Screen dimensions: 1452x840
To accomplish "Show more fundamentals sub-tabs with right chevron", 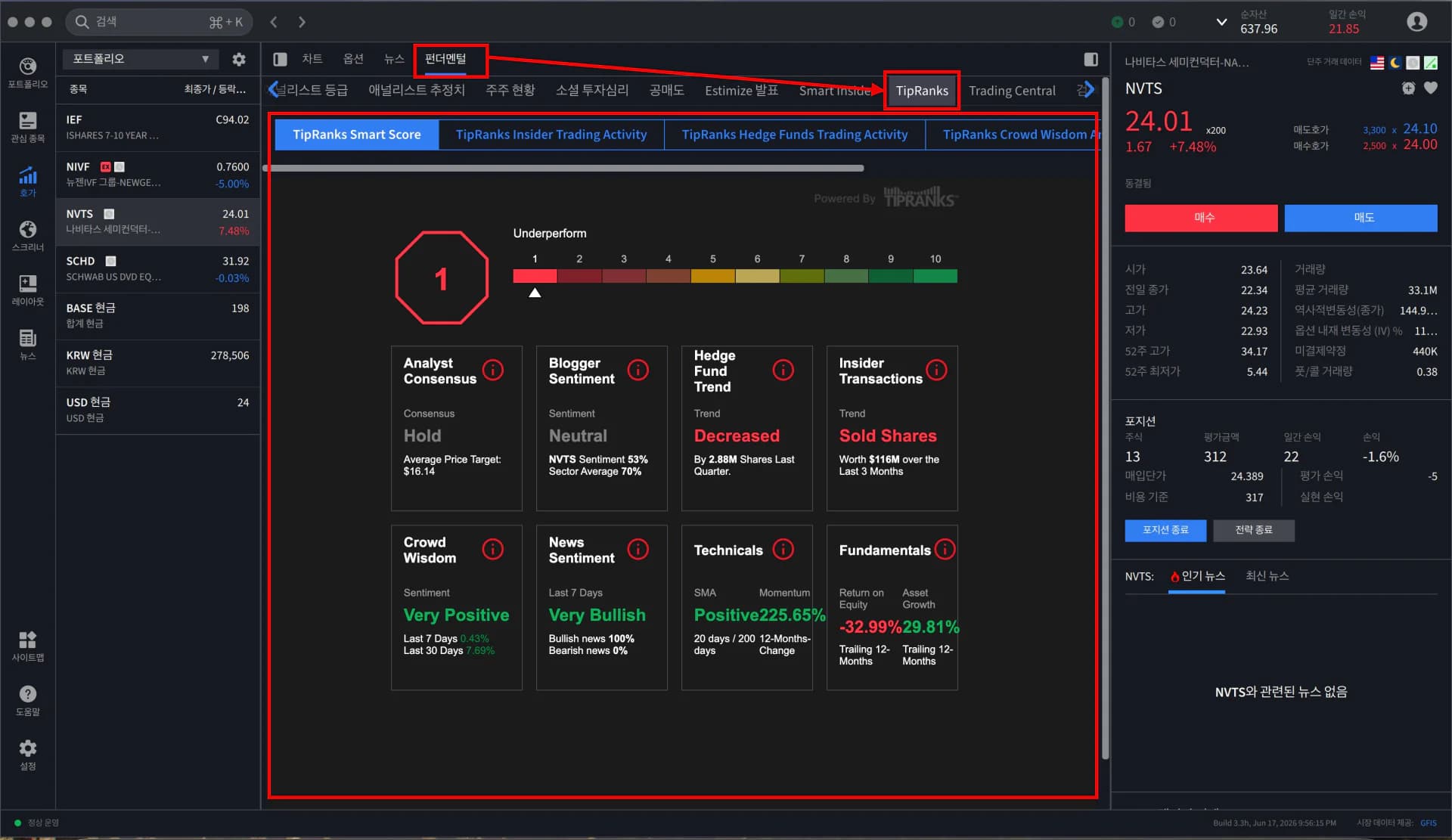I will coord(1088,90).
